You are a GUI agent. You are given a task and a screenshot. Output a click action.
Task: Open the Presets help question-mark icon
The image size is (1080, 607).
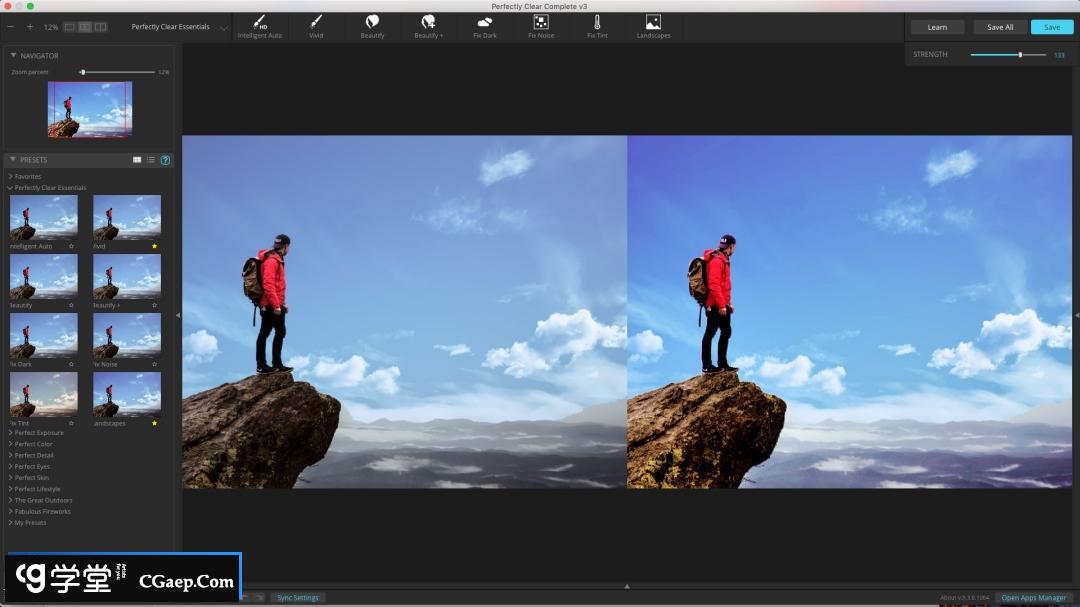coord(165,160)
